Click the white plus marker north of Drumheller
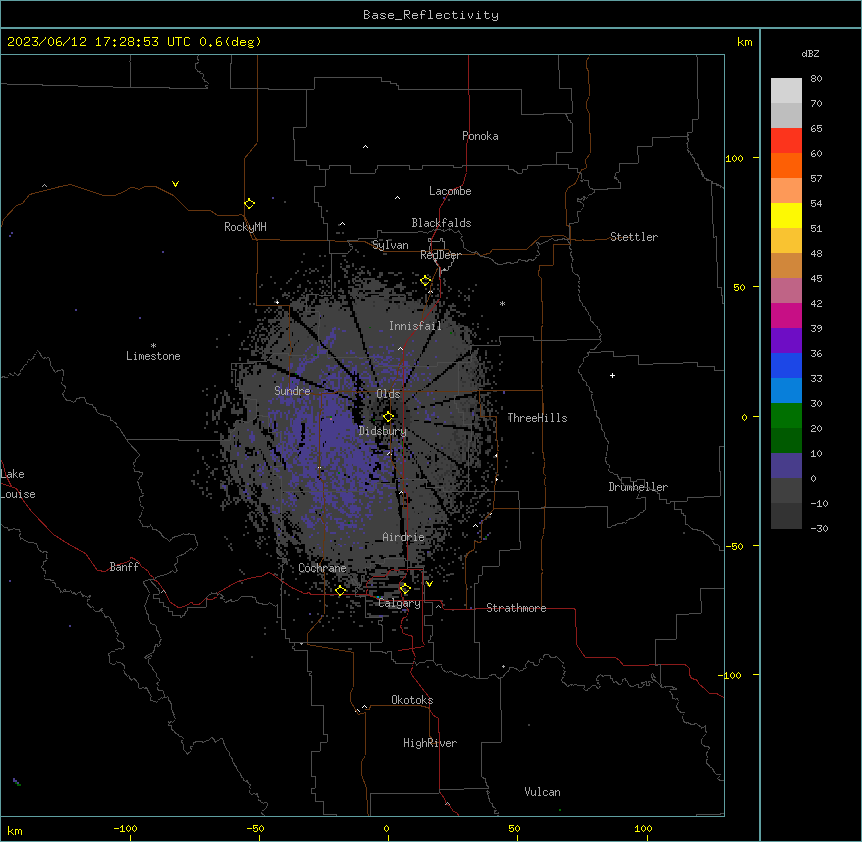 612,375
